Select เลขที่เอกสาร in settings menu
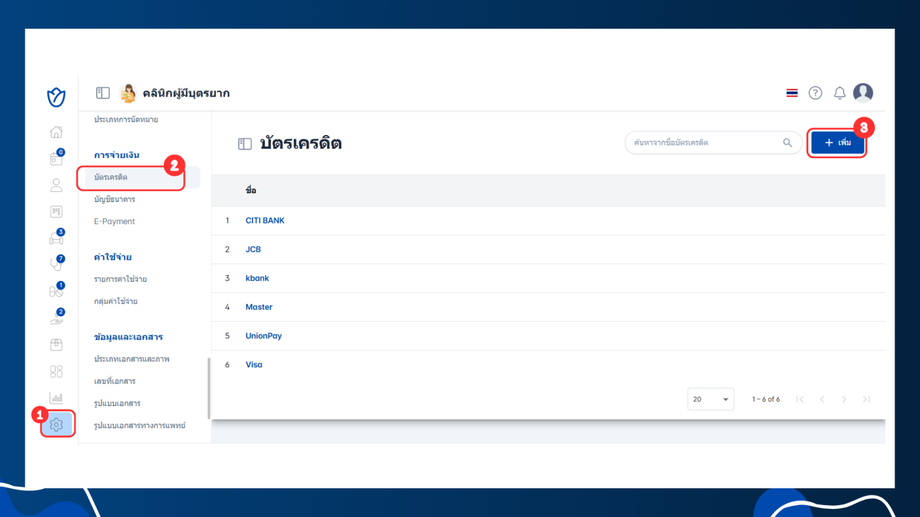The height and width of the screenshot is (517, 920). coord(114,381)
